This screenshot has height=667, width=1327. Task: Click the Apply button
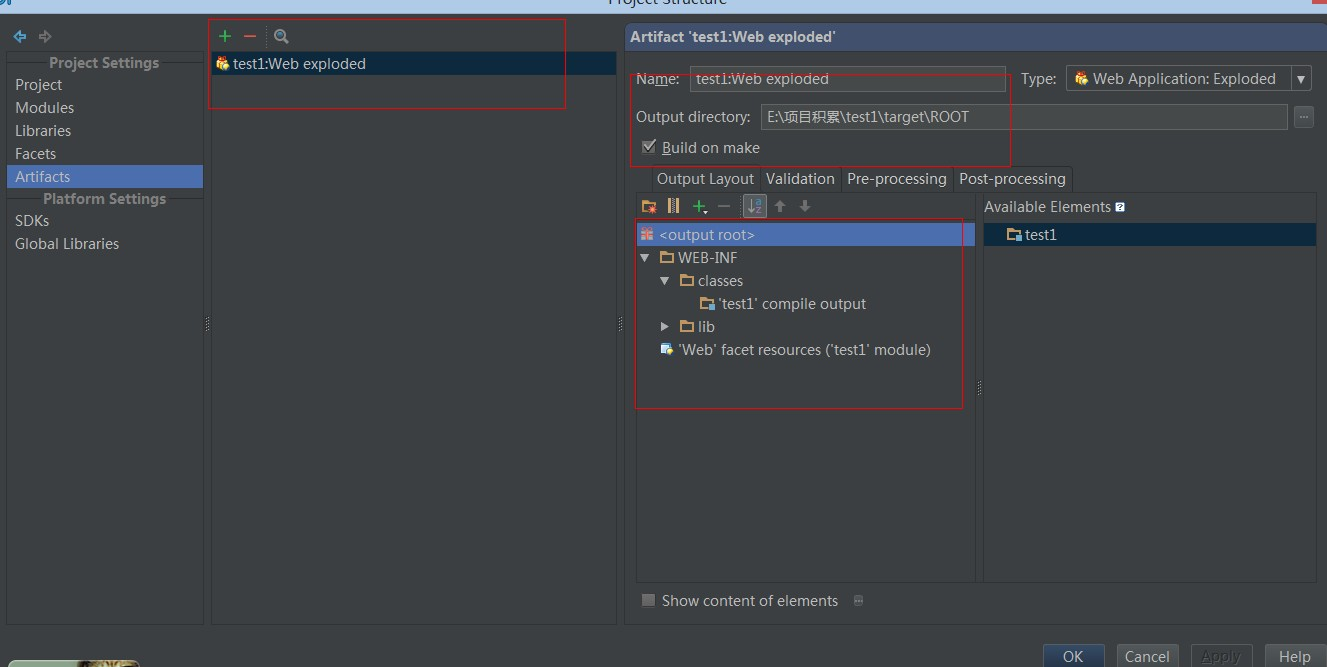coord(1221,656)
